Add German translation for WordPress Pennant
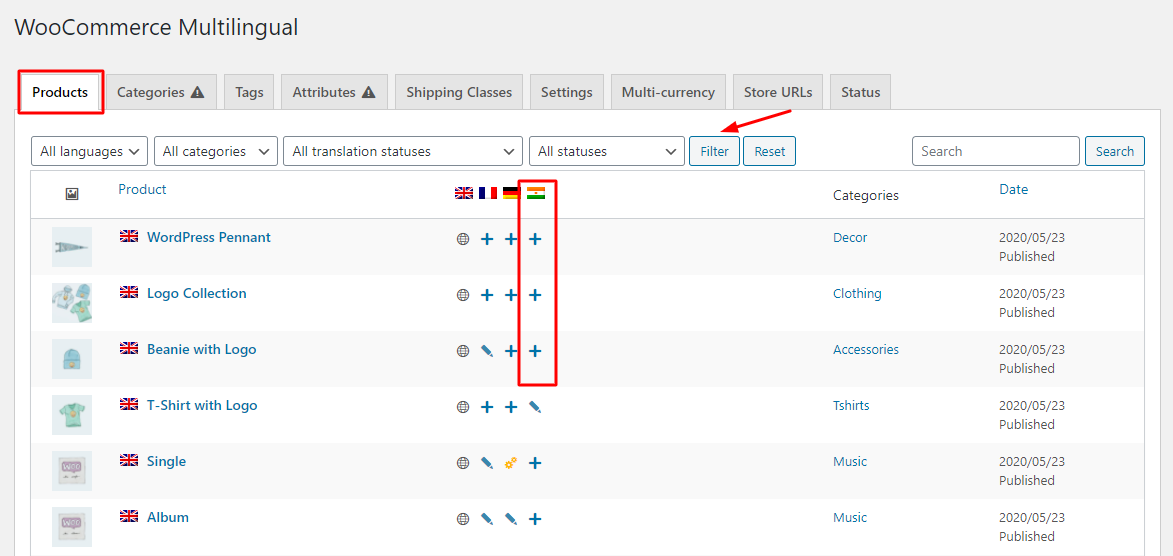This screenshot has height=556, width=1173. 511,239
